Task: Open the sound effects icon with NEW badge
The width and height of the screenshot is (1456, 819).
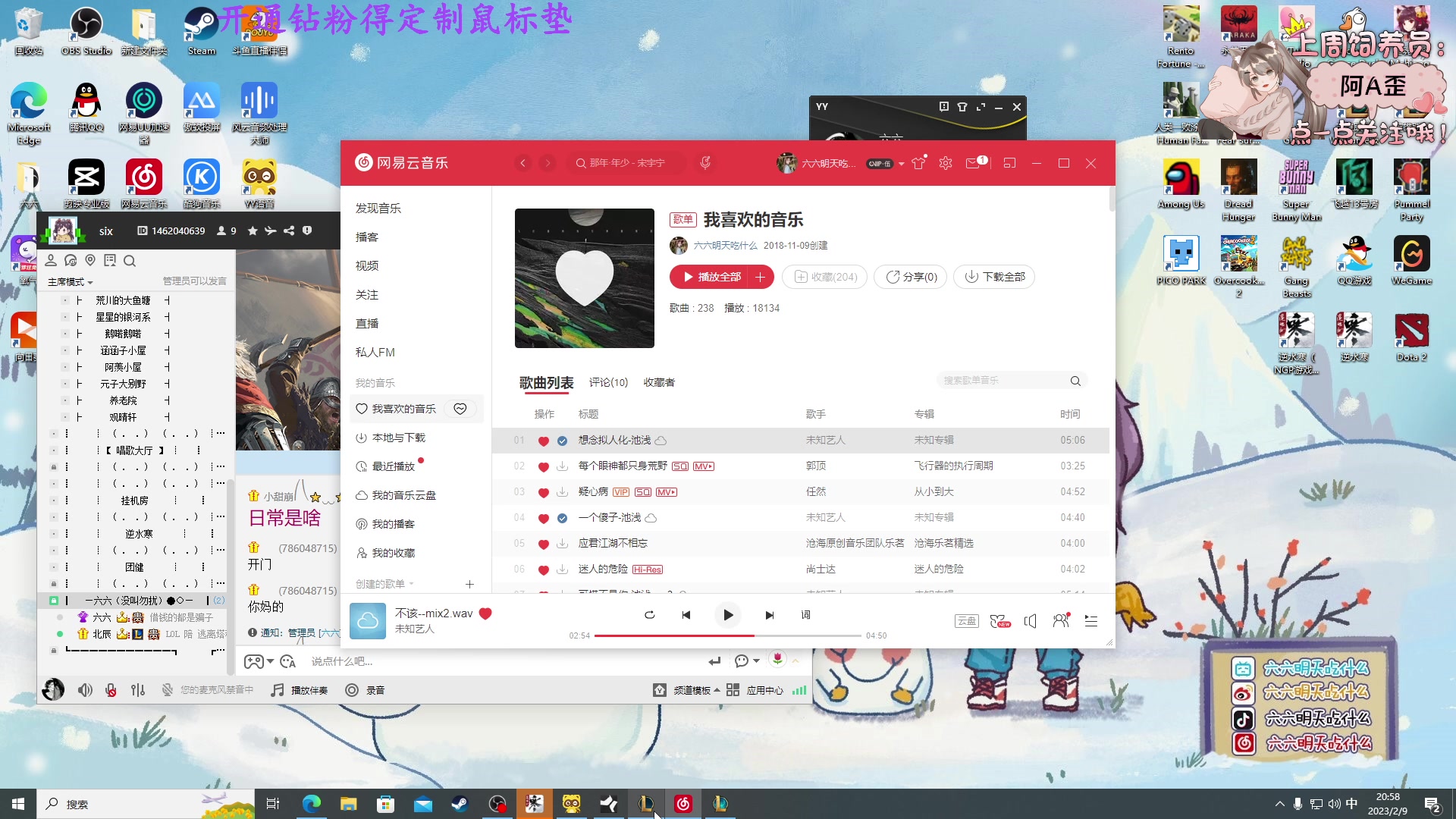Action: click(999, 621)
